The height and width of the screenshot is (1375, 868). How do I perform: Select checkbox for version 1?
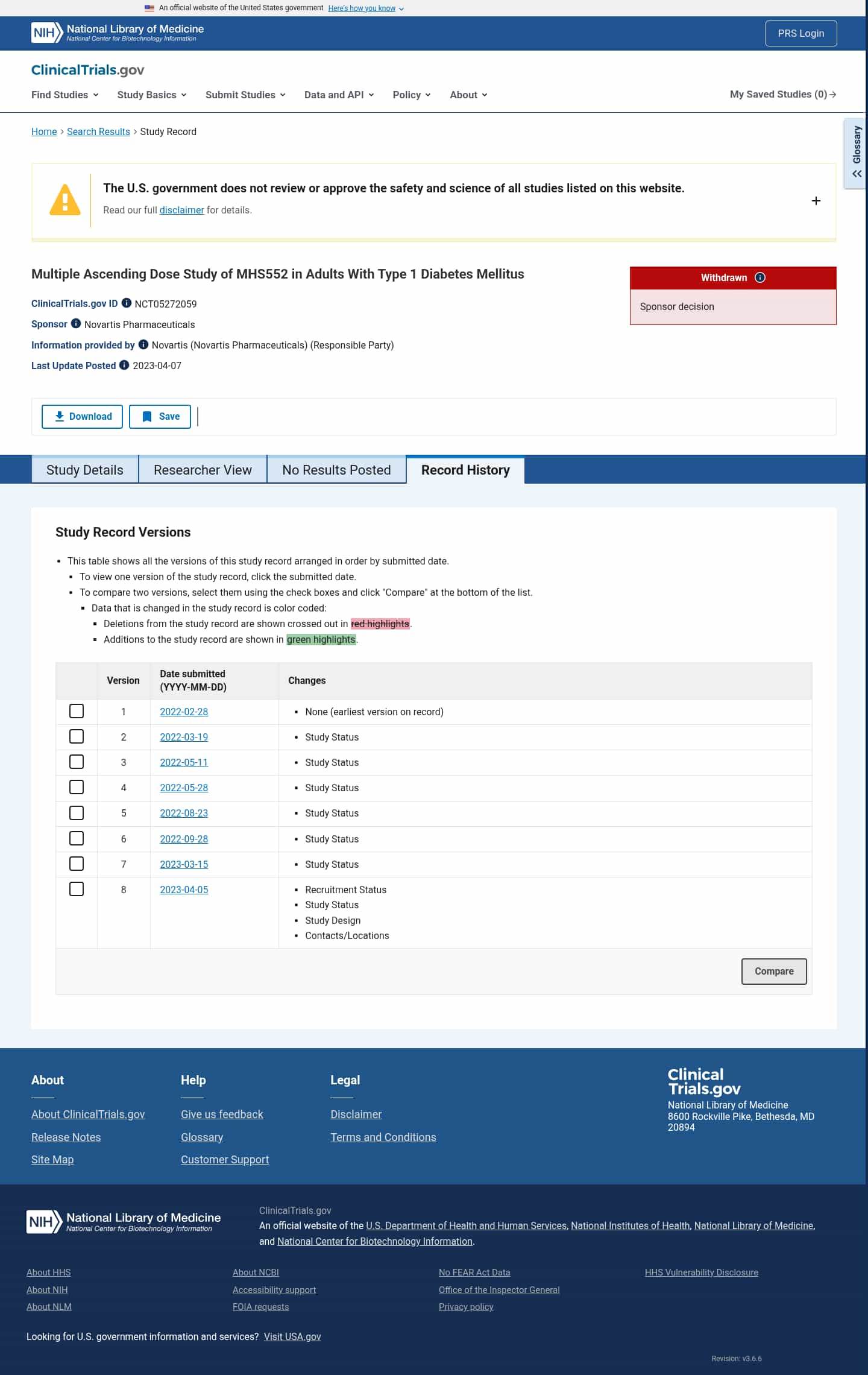click(x=77, y=711)
